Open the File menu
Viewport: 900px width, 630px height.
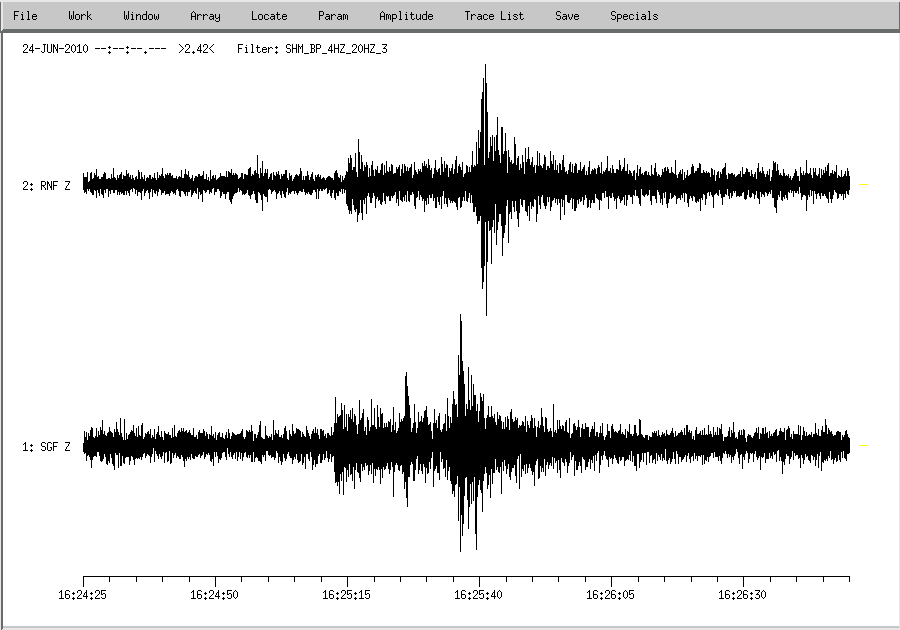[25, 16]
